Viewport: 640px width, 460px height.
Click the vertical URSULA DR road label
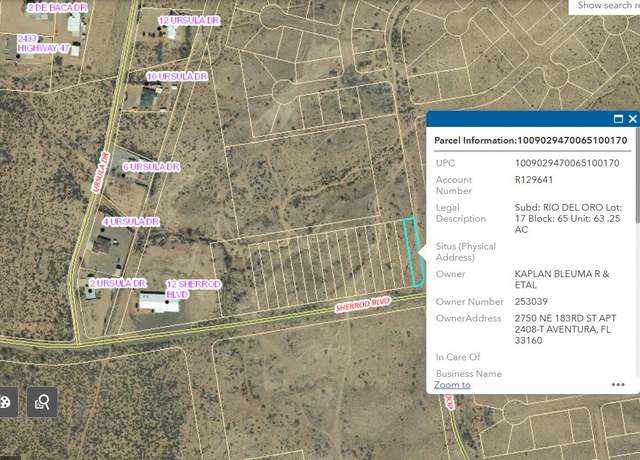point(100,172)
